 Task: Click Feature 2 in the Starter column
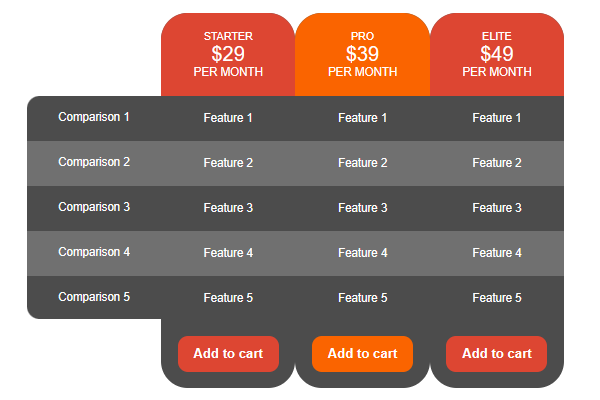(x=228, y=163)
